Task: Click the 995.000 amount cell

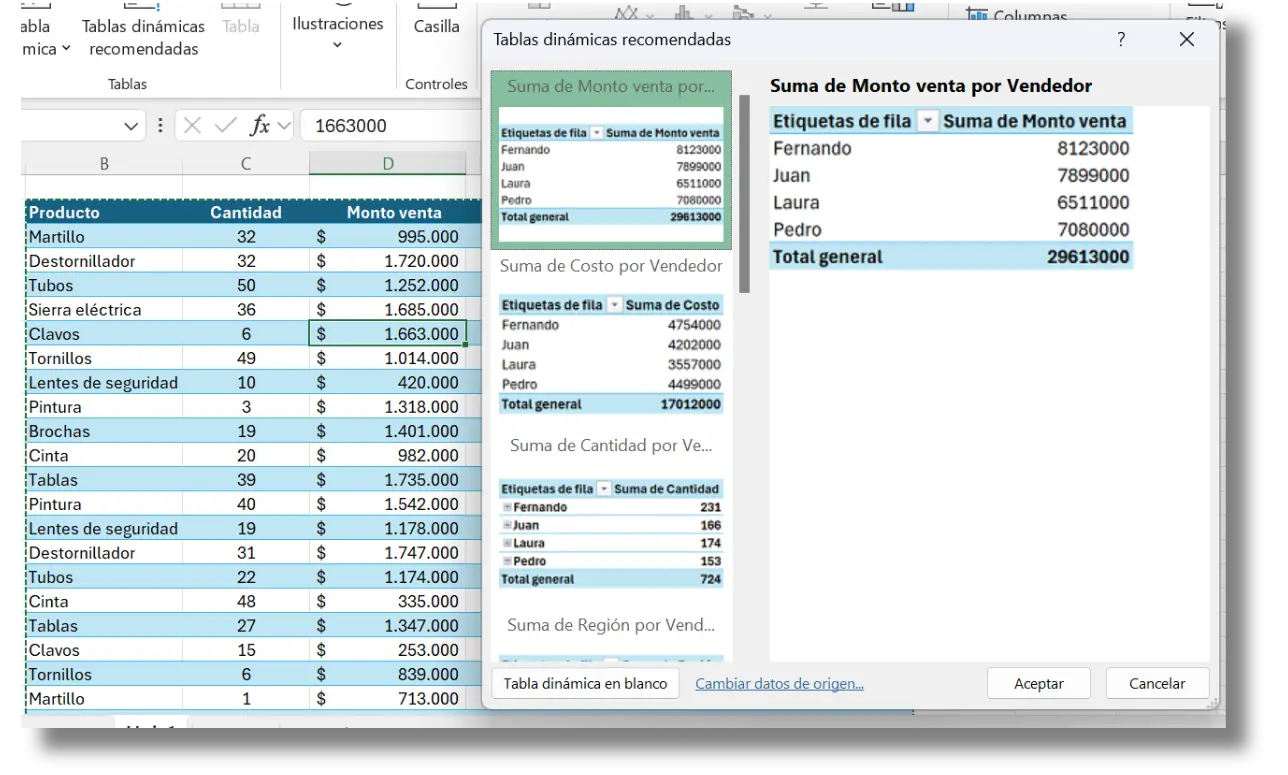Action: tap(388, 237)
